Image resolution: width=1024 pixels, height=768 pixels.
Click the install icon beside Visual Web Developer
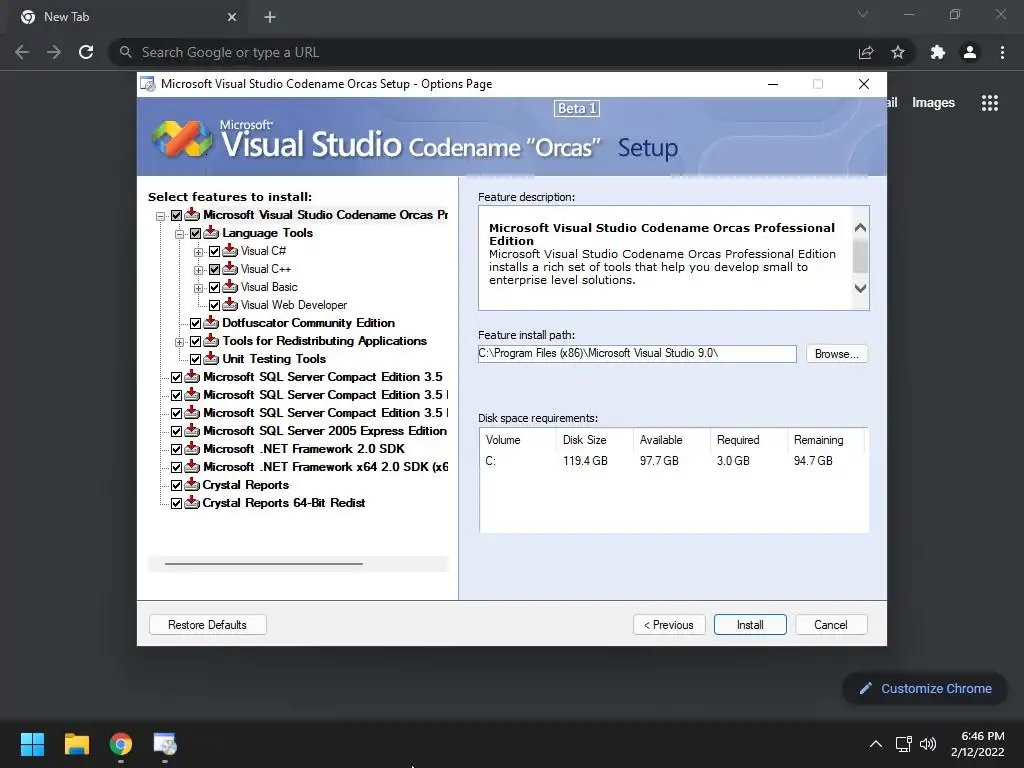click(x=230, y=304)
